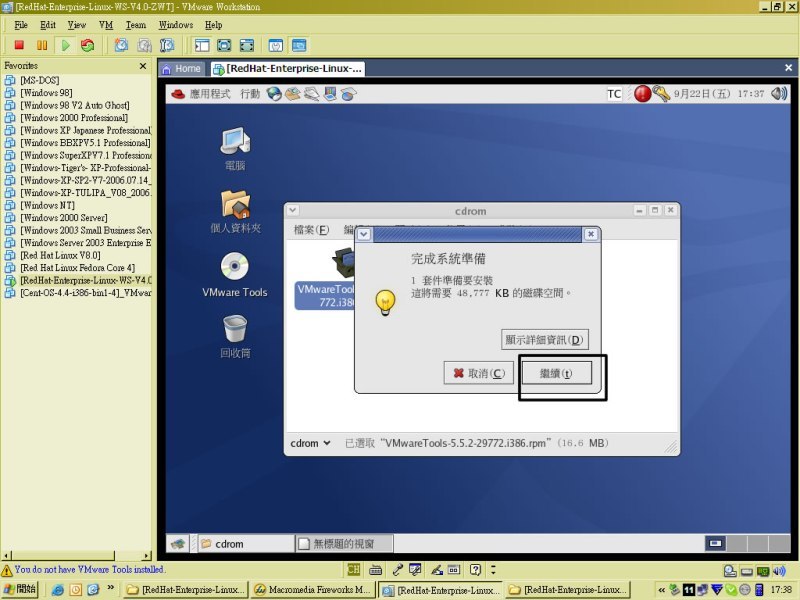The image size is (800, 600).
Task: Open the VMware Tools CD desktop icon
Action: [235, 275]
